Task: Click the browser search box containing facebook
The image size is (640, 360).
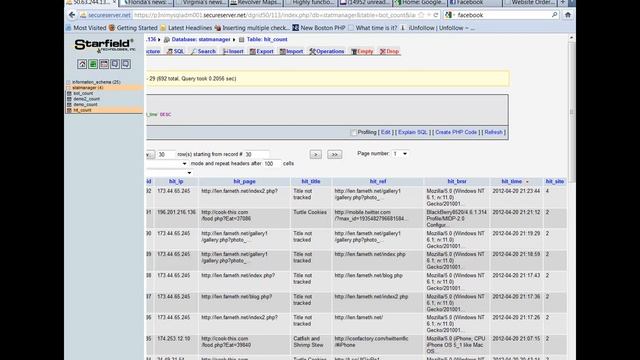Action: pyautogui.click(x=502, y=15)
